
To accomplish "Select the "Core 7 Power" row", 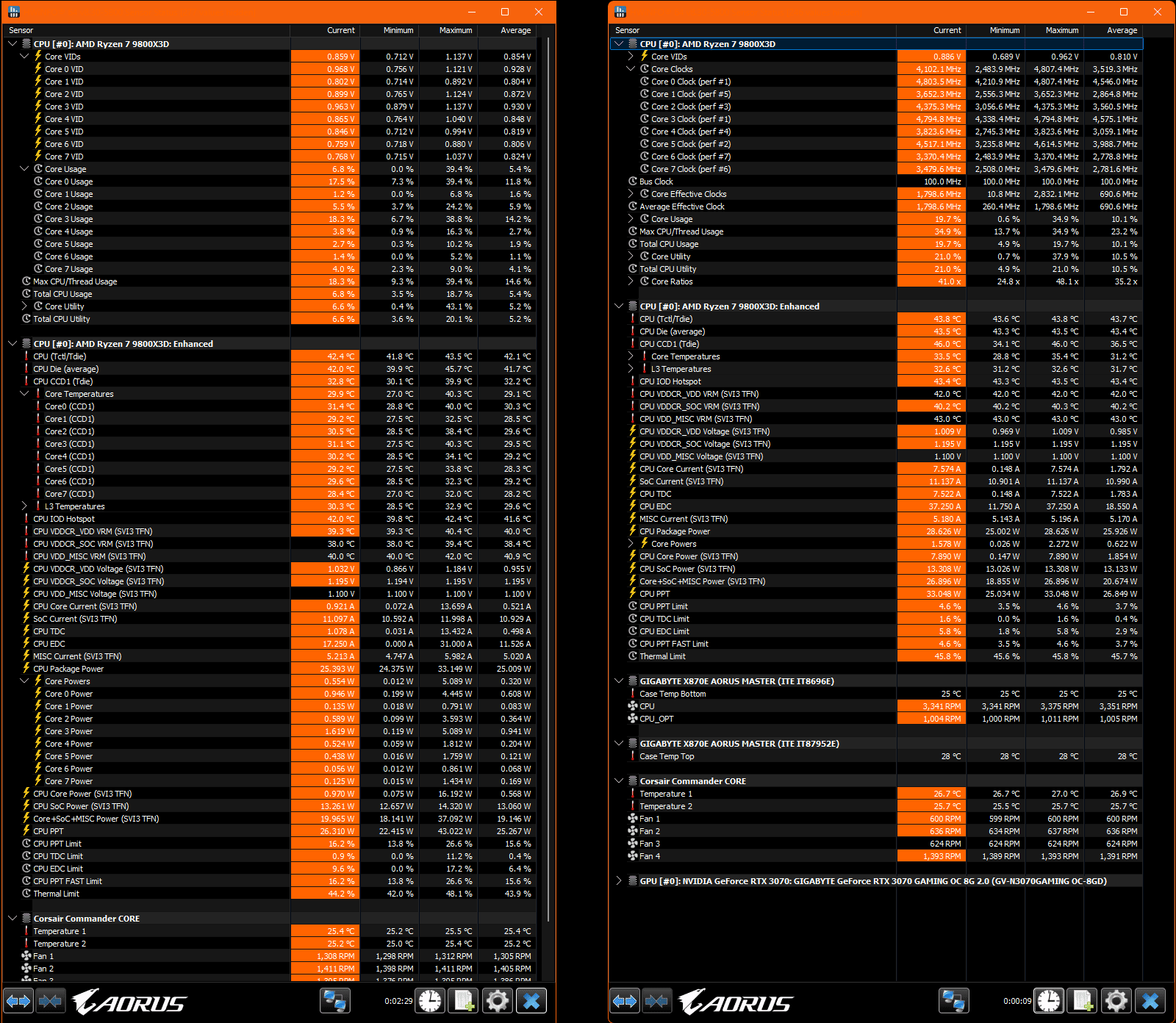I will pos(270,781).
